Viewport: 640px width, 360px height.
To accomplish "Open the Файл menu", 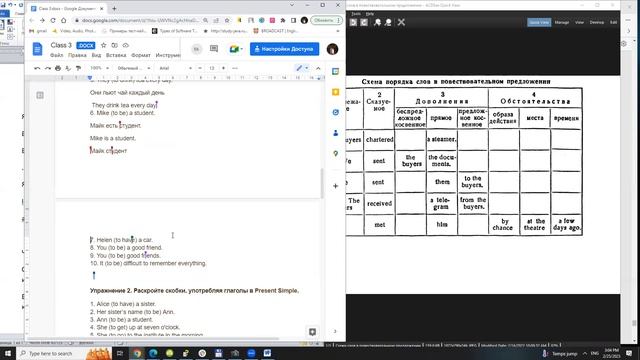I will click(x=57, y=55).
